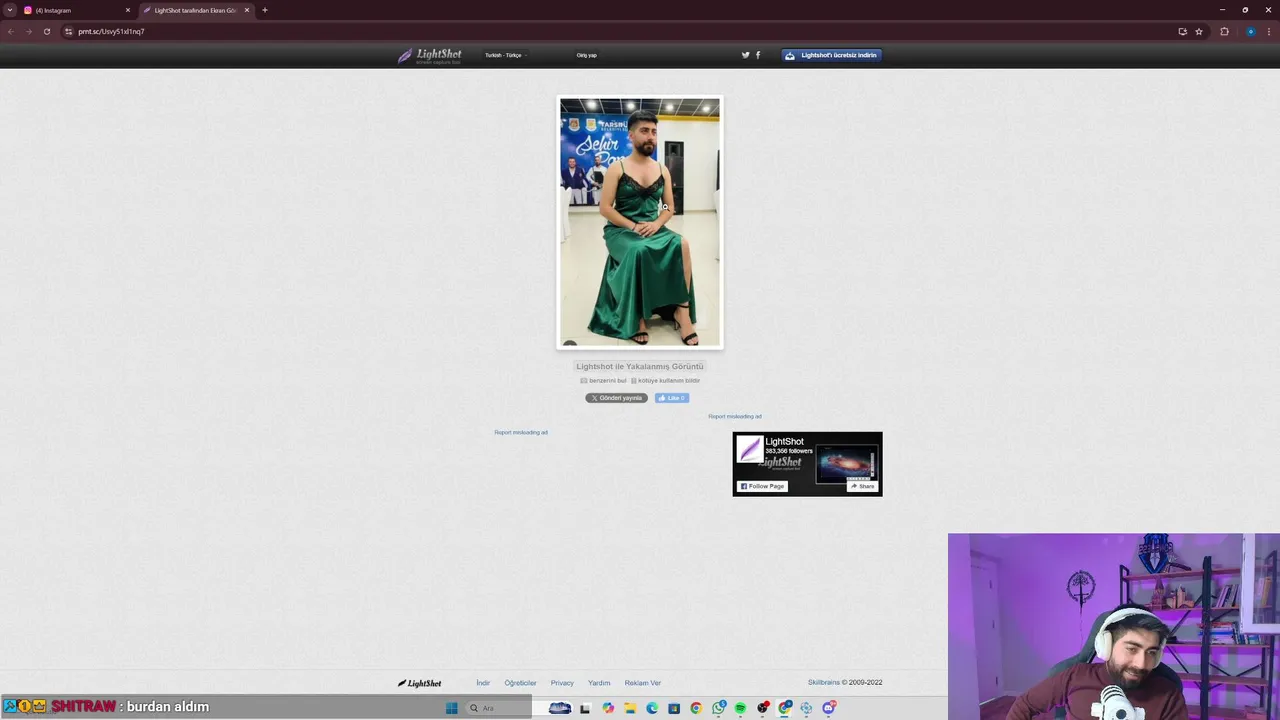Select the LightShot tab
1280x720 pixels.
[x=195, y=10]
